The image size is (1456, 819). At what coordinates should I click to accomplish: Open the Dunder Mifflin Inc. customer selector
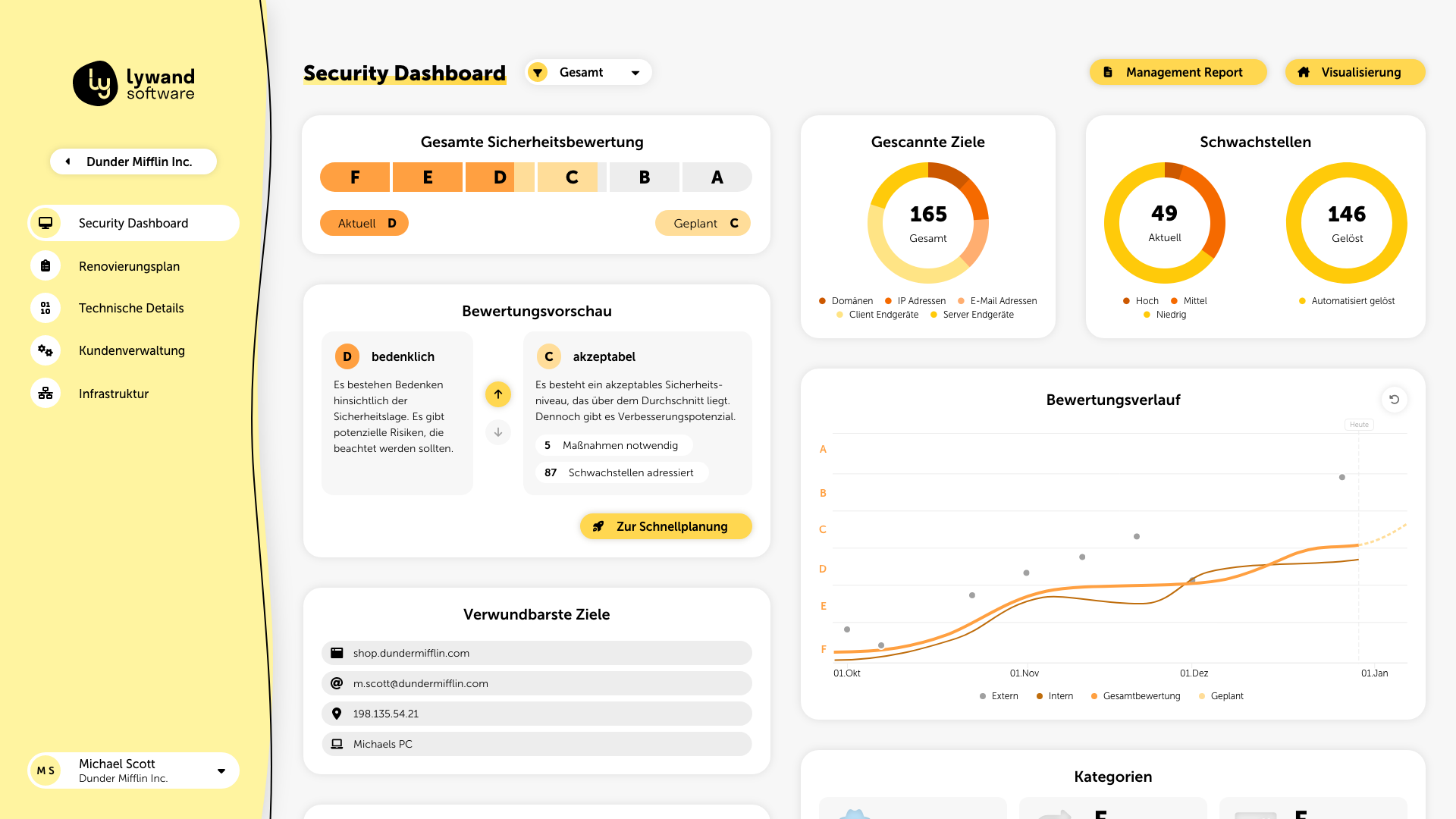click(x=133, y=162)
